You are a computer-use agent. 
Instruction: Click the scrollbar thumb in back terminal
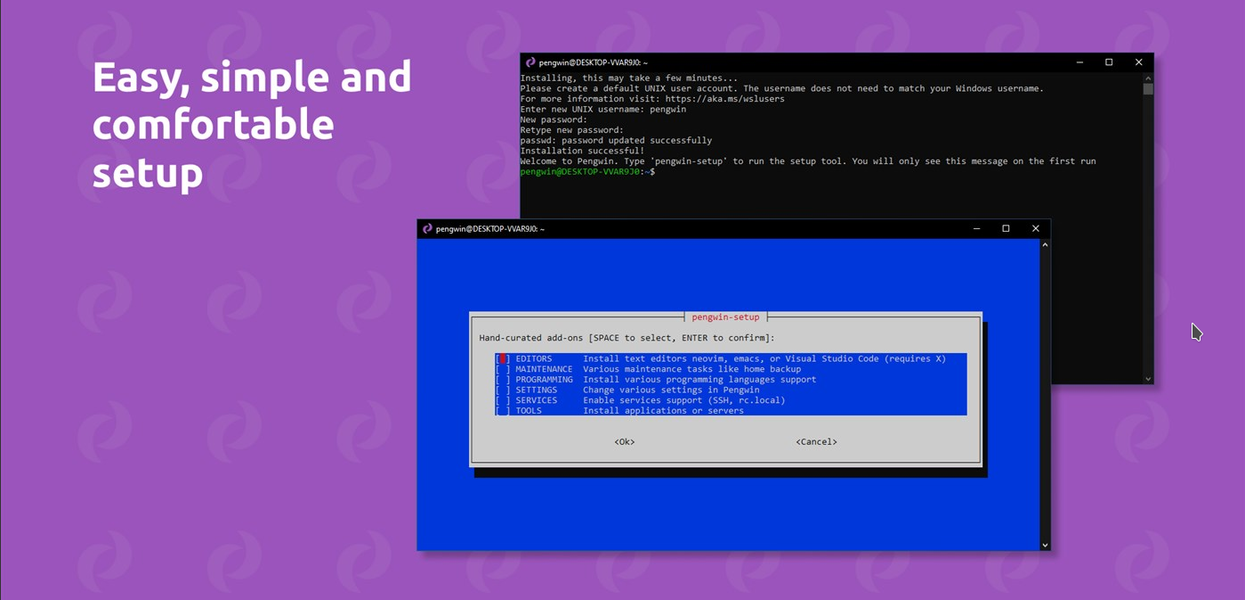pos(1148,88)
